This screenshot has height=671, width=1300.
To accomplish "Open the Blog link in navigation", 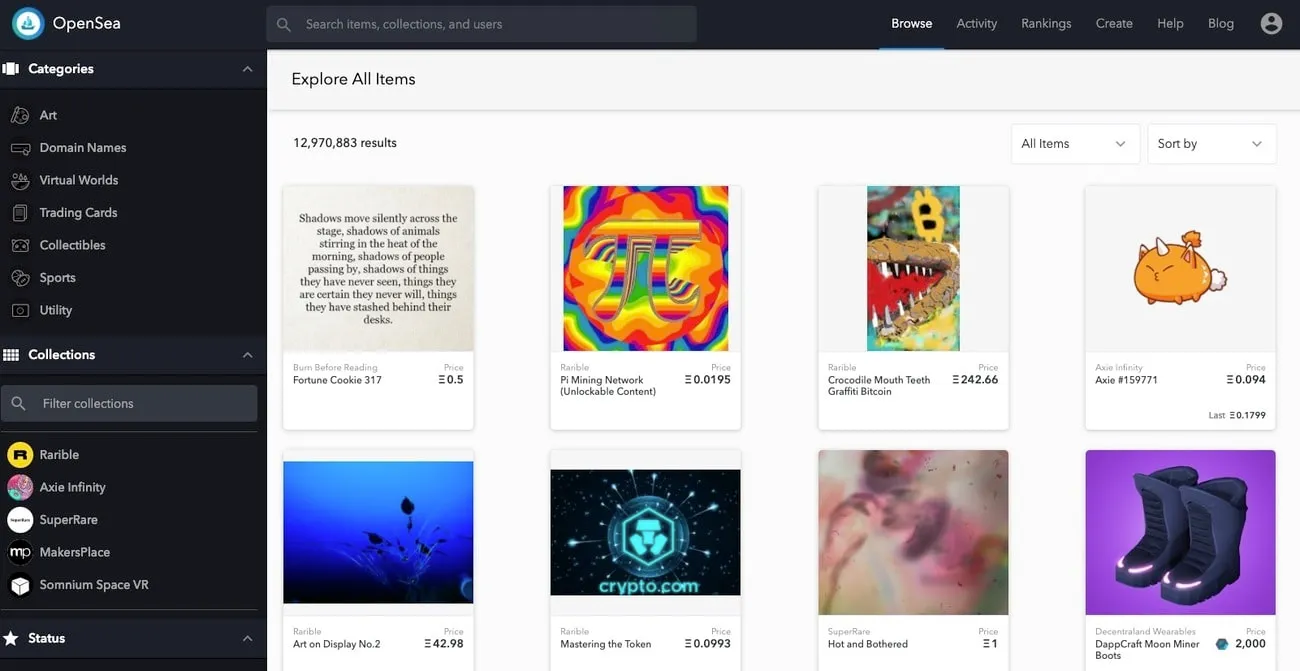I will [1221, 23].
